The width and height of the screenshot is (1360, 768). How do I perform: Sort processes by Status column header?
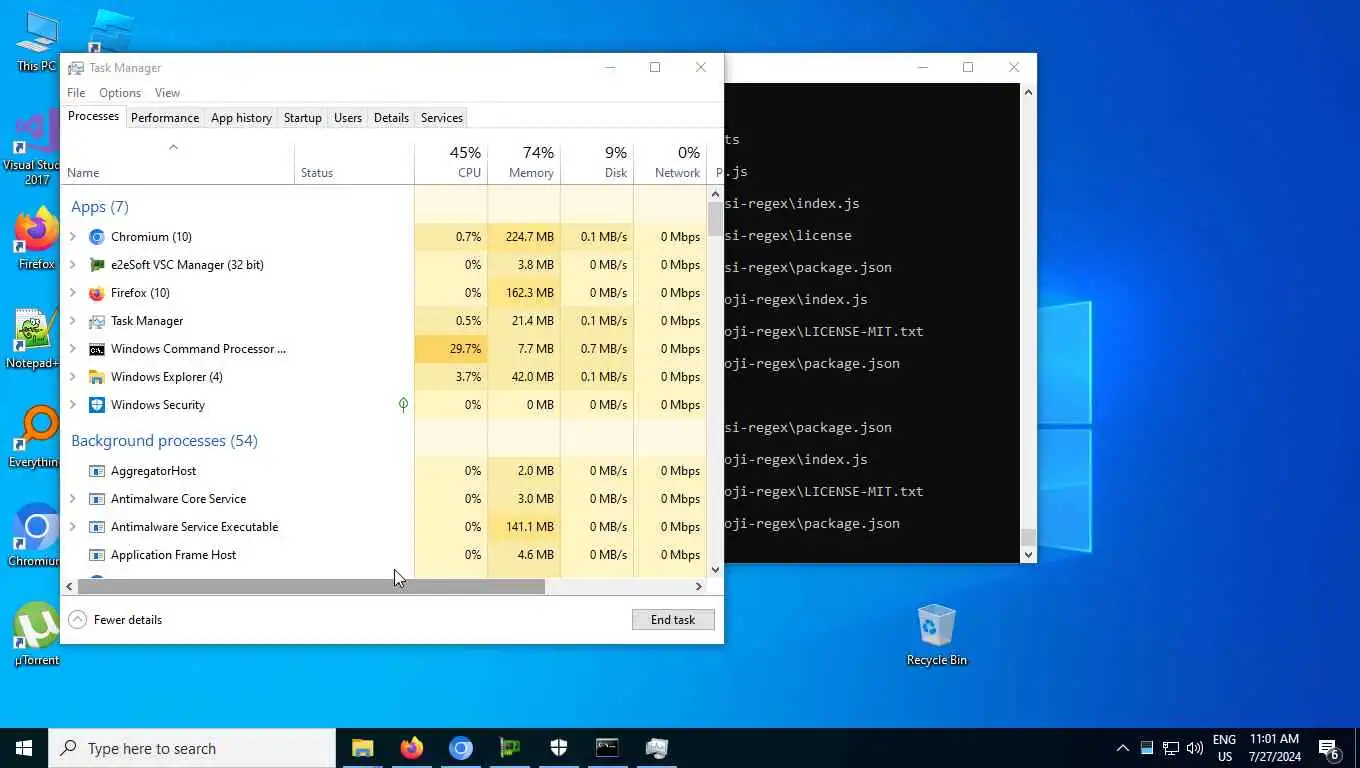(x=354, y=163)
